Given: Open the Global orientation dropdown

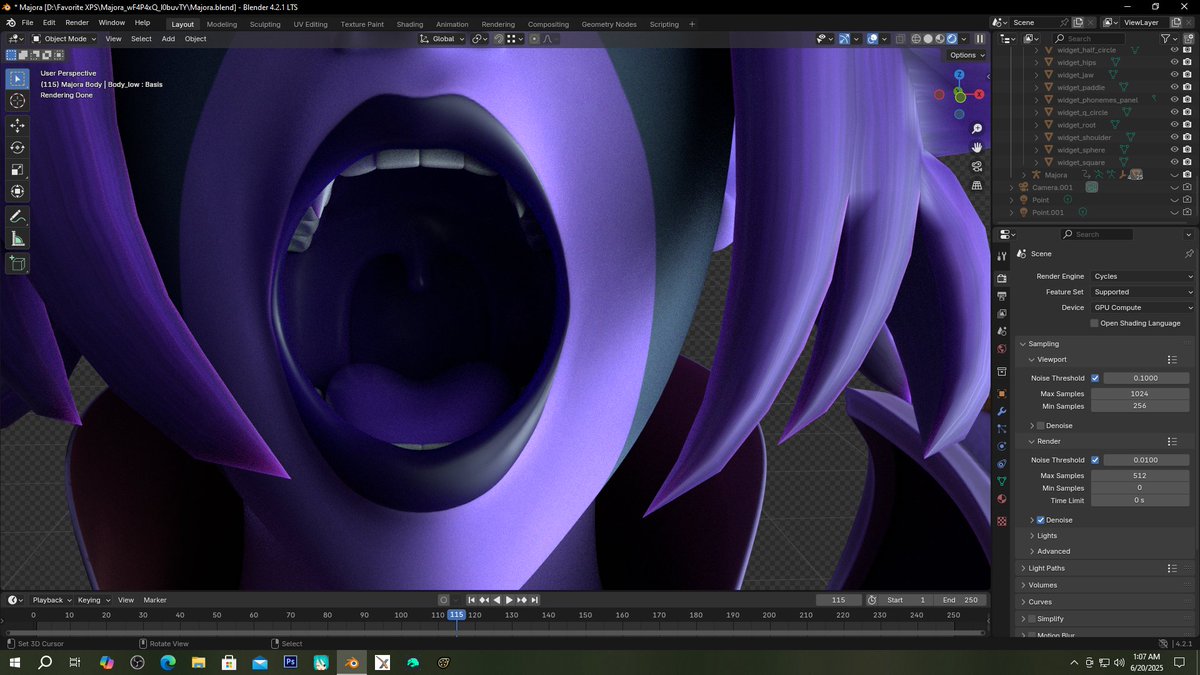Looking at the screenshot, I should [x=441, y=39].
